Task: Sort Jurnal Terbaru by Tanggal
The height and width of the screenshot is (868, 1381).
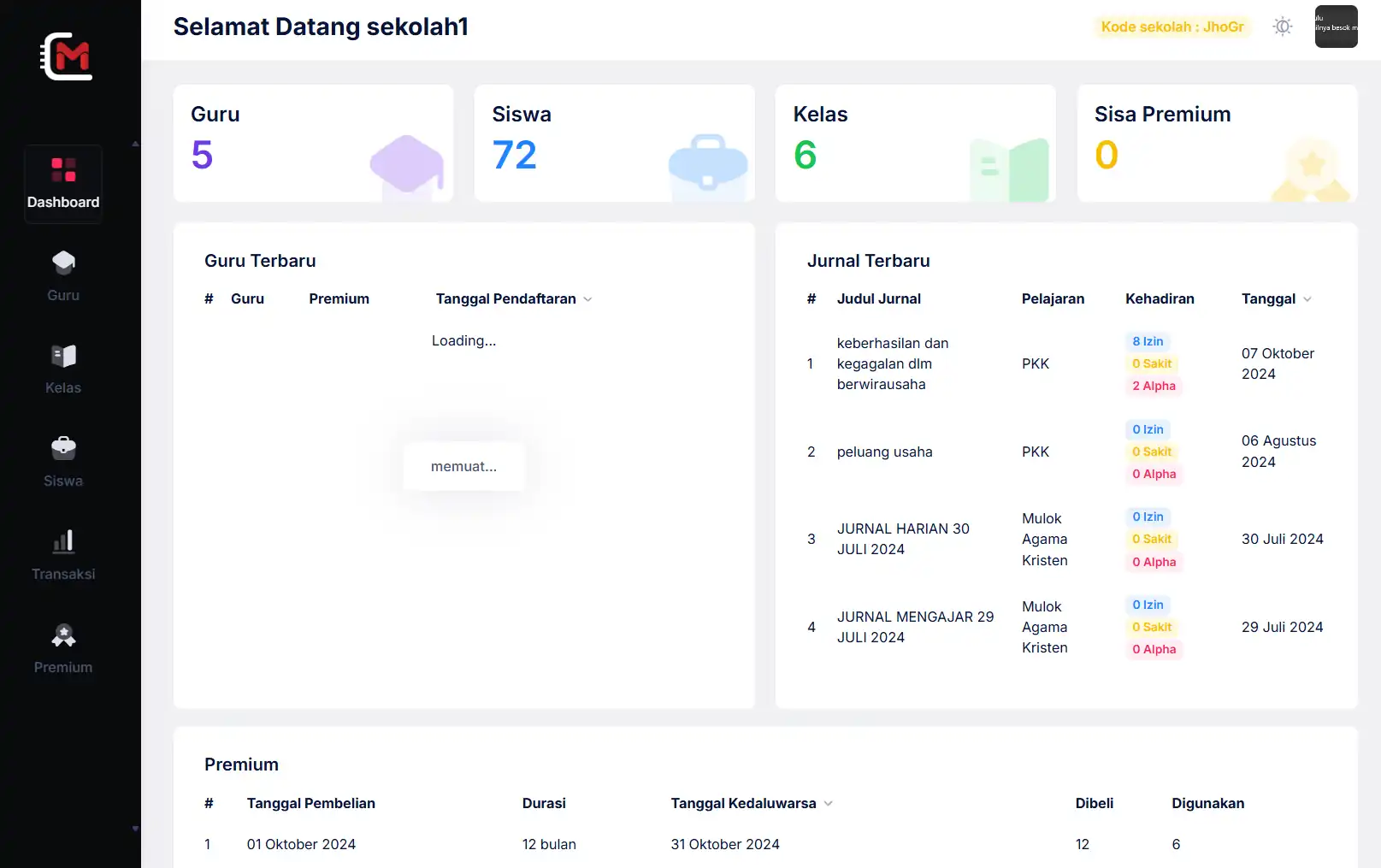Action: click(1276, 299)
